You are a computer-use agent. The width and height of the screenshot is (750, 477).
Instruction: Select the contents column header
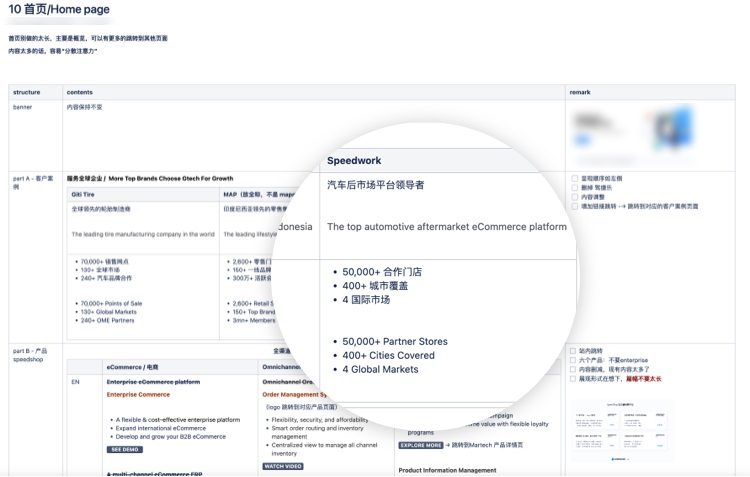click(79, 92)
